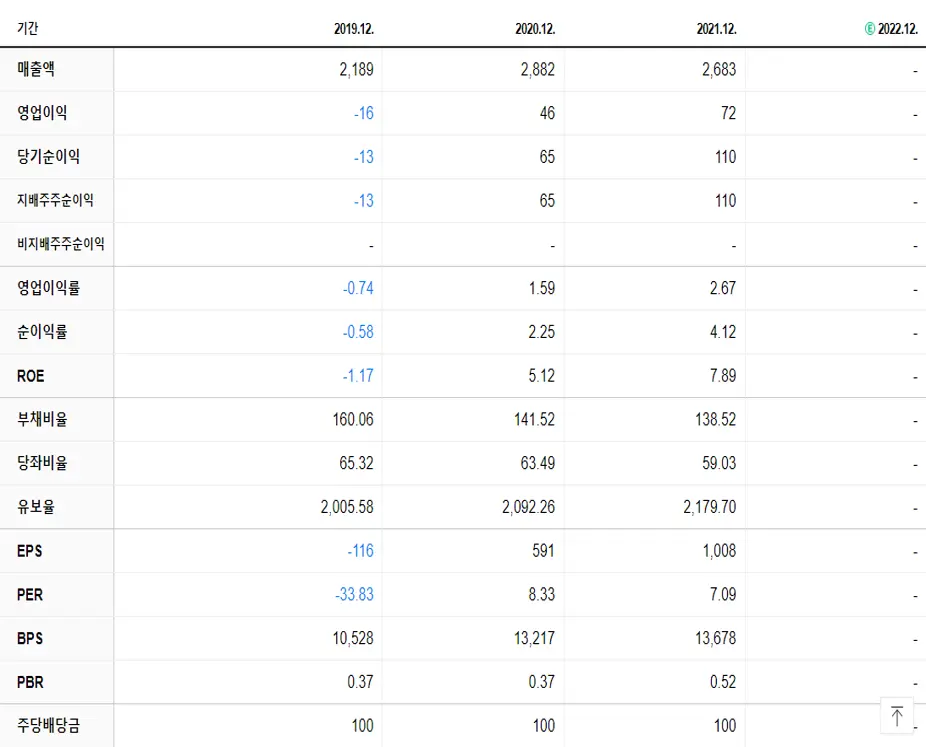This screenshot has width=926, height=747.
Task: Click the 유보율 row label
Action: [36, 507]
